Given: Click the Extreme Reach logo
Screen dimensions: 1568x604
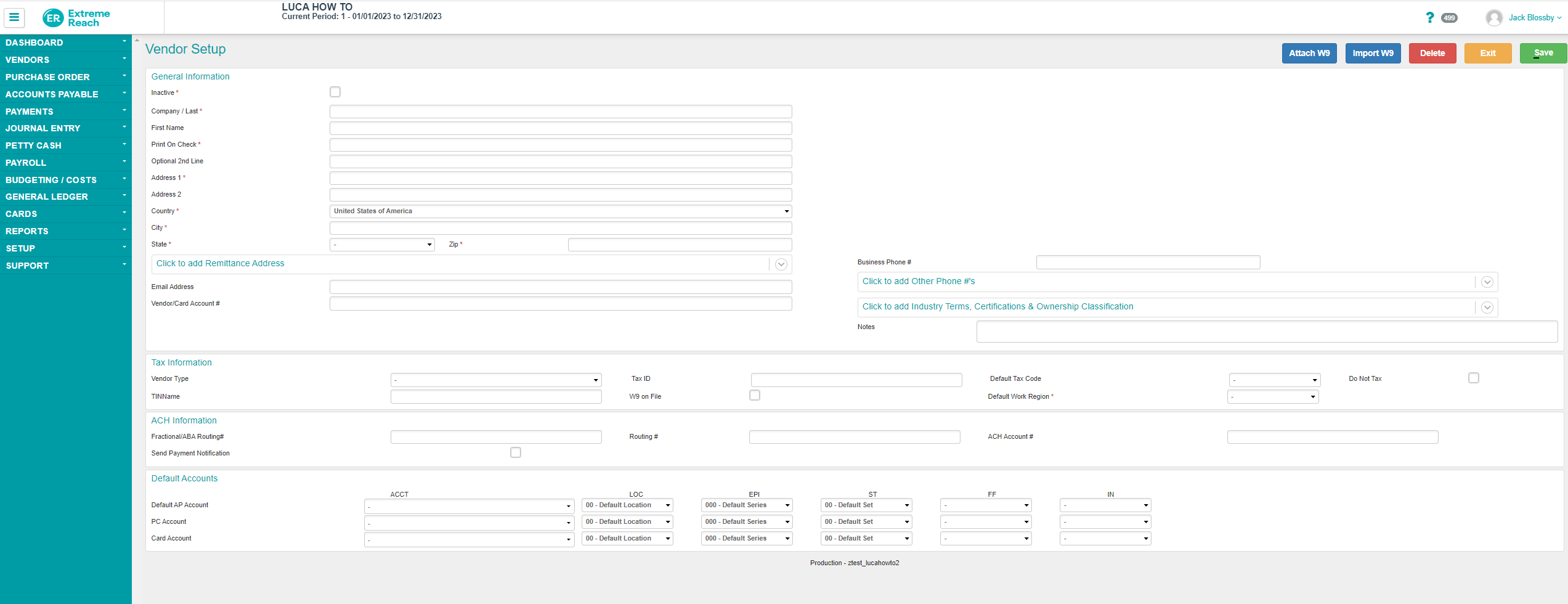Looking at the screenshot, I should click(x=76, y=18).
